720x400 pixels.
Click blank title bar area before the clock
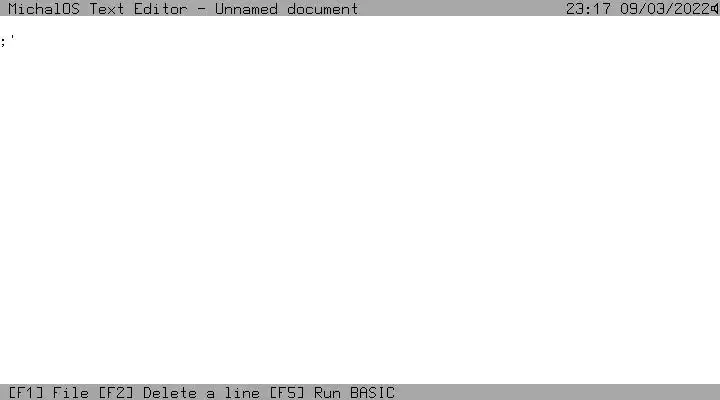[459, 8]
